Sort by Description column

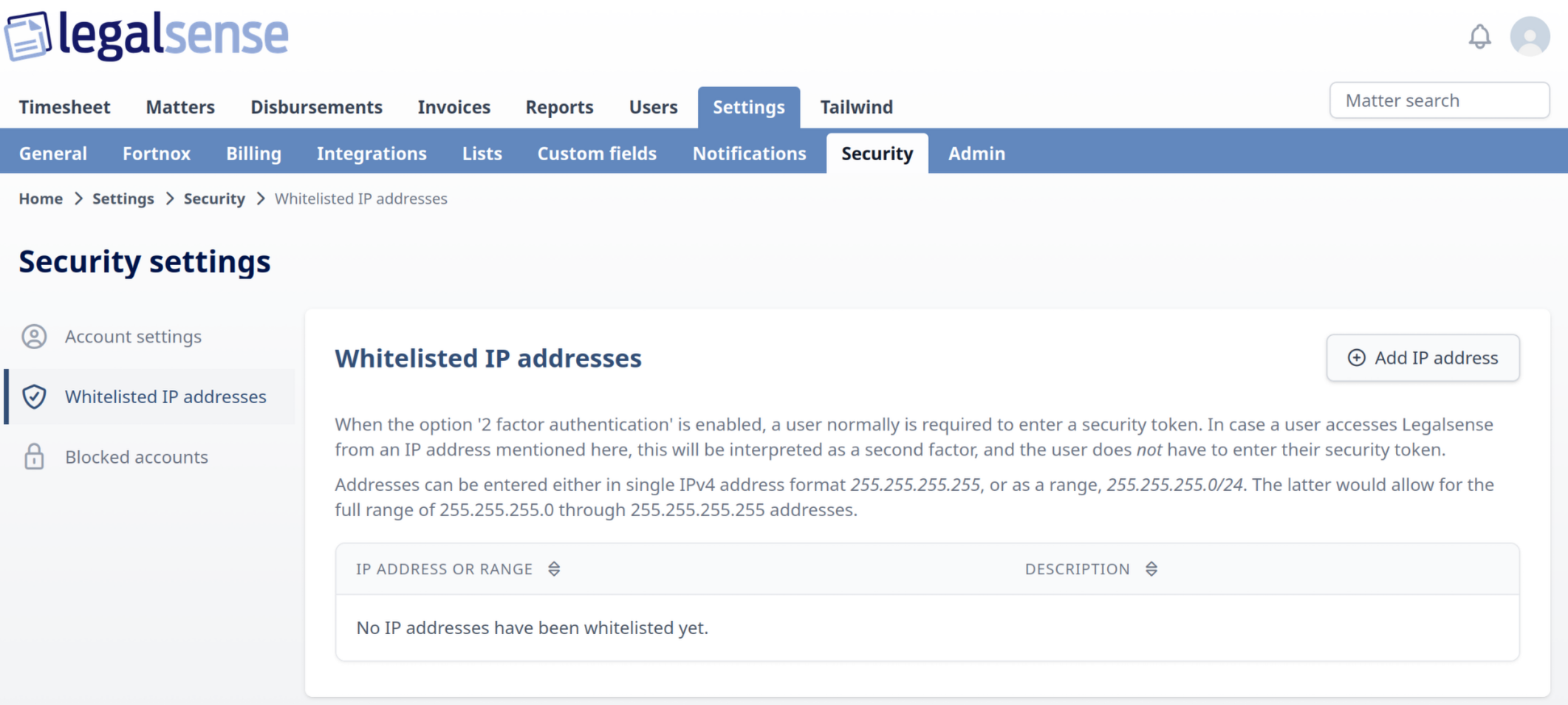(x=1151, y=569)
